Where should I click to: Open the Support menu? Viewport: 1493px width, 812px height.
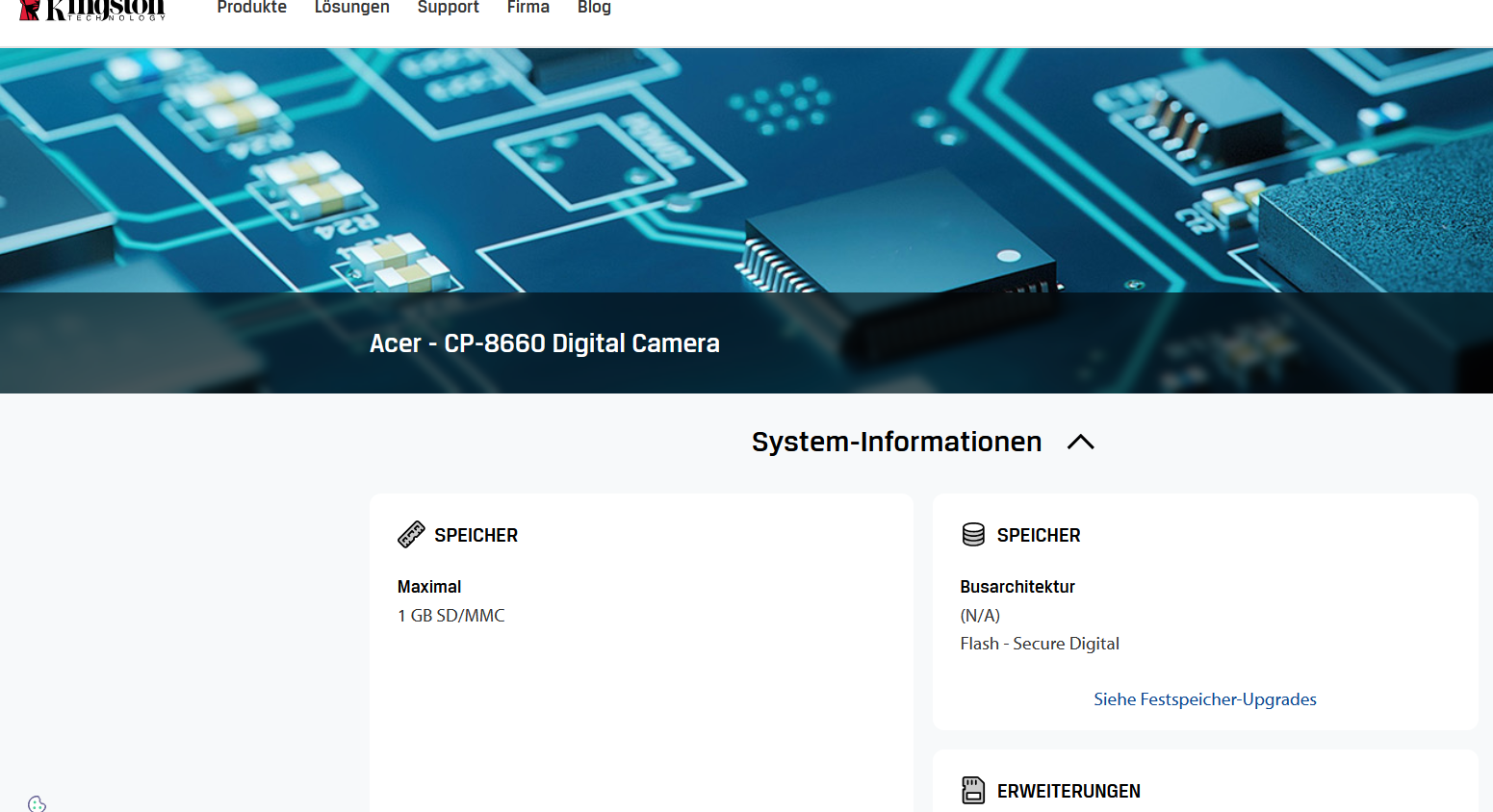[449, 8]
